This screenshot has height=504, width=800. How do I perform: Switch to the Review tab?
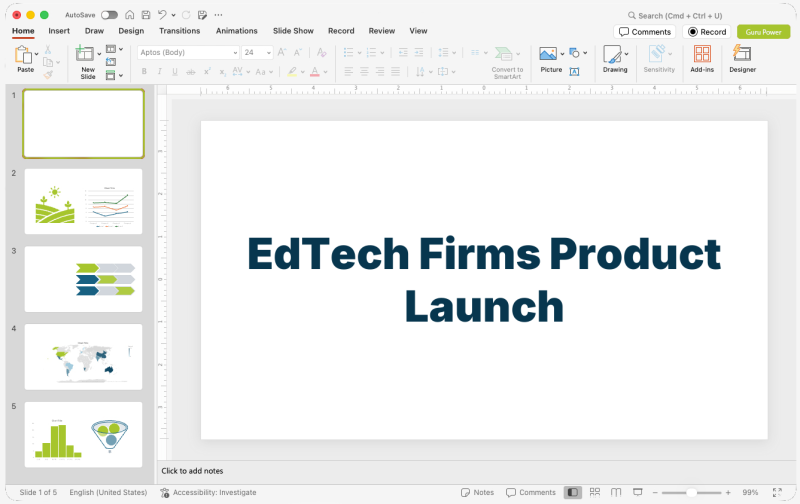tap(382, 31)
